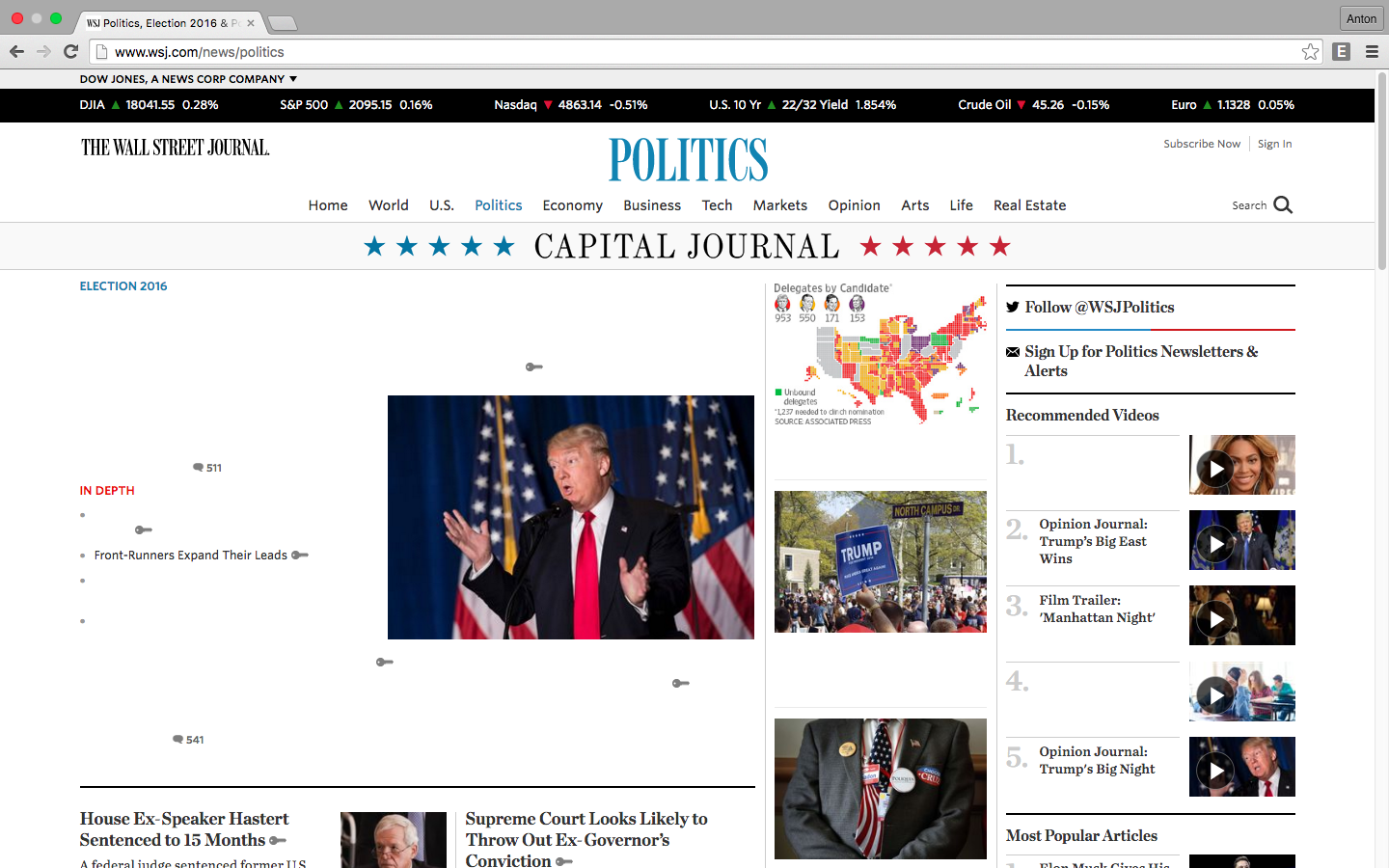
Task: Open the World section
Action: pos(389,205)
